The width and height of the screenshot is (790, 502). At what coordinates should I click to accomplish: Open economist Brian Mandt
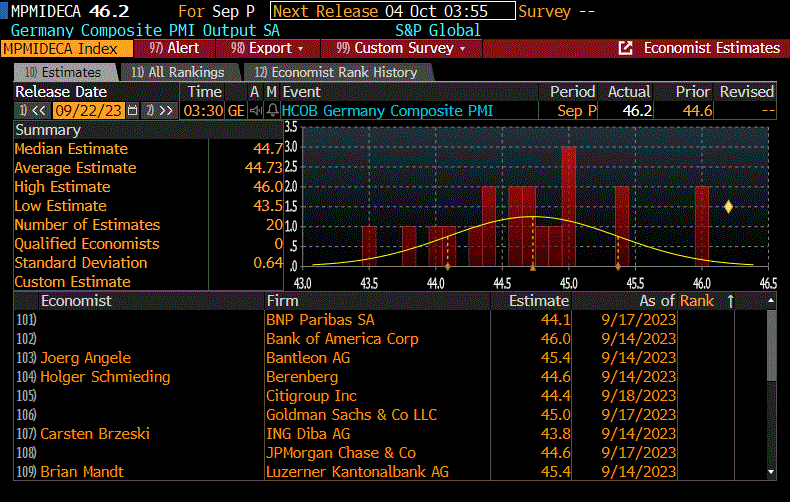(x=82, y=472)
